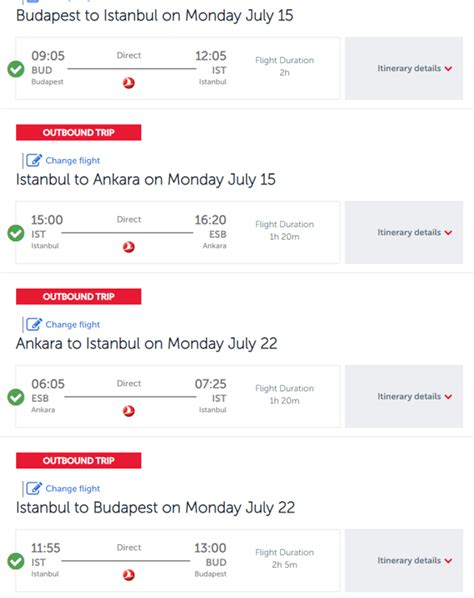474x598 pixels.
Task: Click Turkish Airlines logo on Ankara–Istanbul flight
Action: point(129,411)
